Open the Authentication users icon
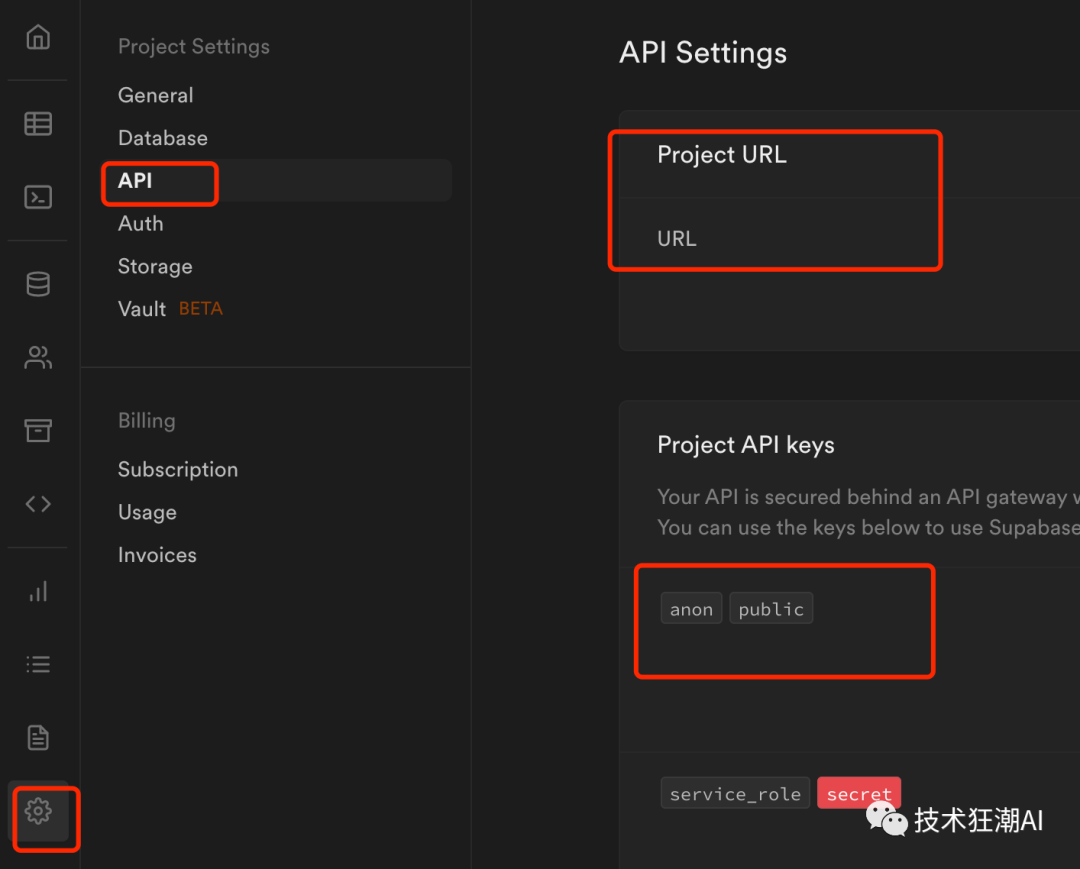1080x869 pixels. tap(38, 358)
